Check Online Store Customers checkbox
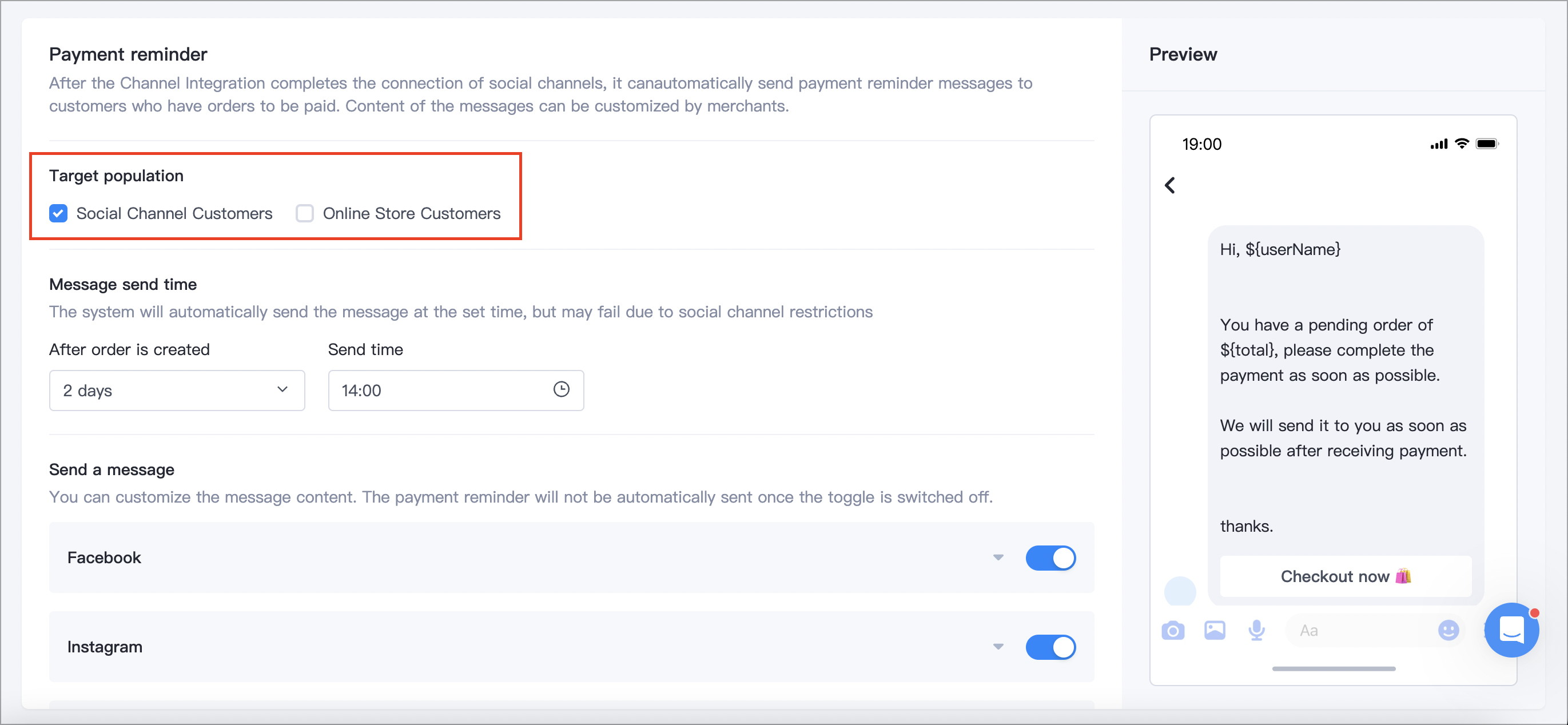The image size is (1568, 725). tap(304, 213)
